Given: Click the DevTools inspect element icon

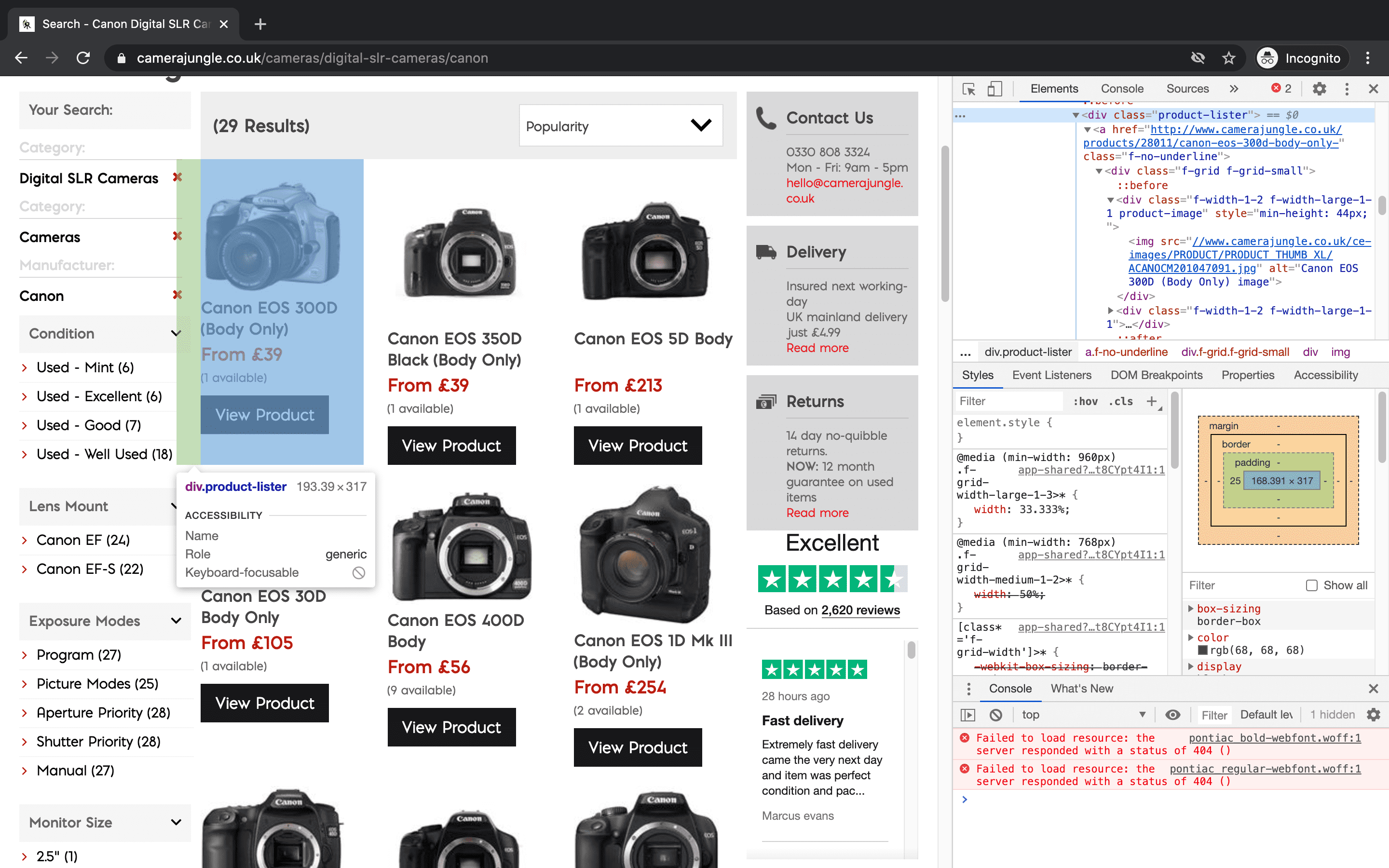Looking at the screenshot, I should click(x=969, y=89).
